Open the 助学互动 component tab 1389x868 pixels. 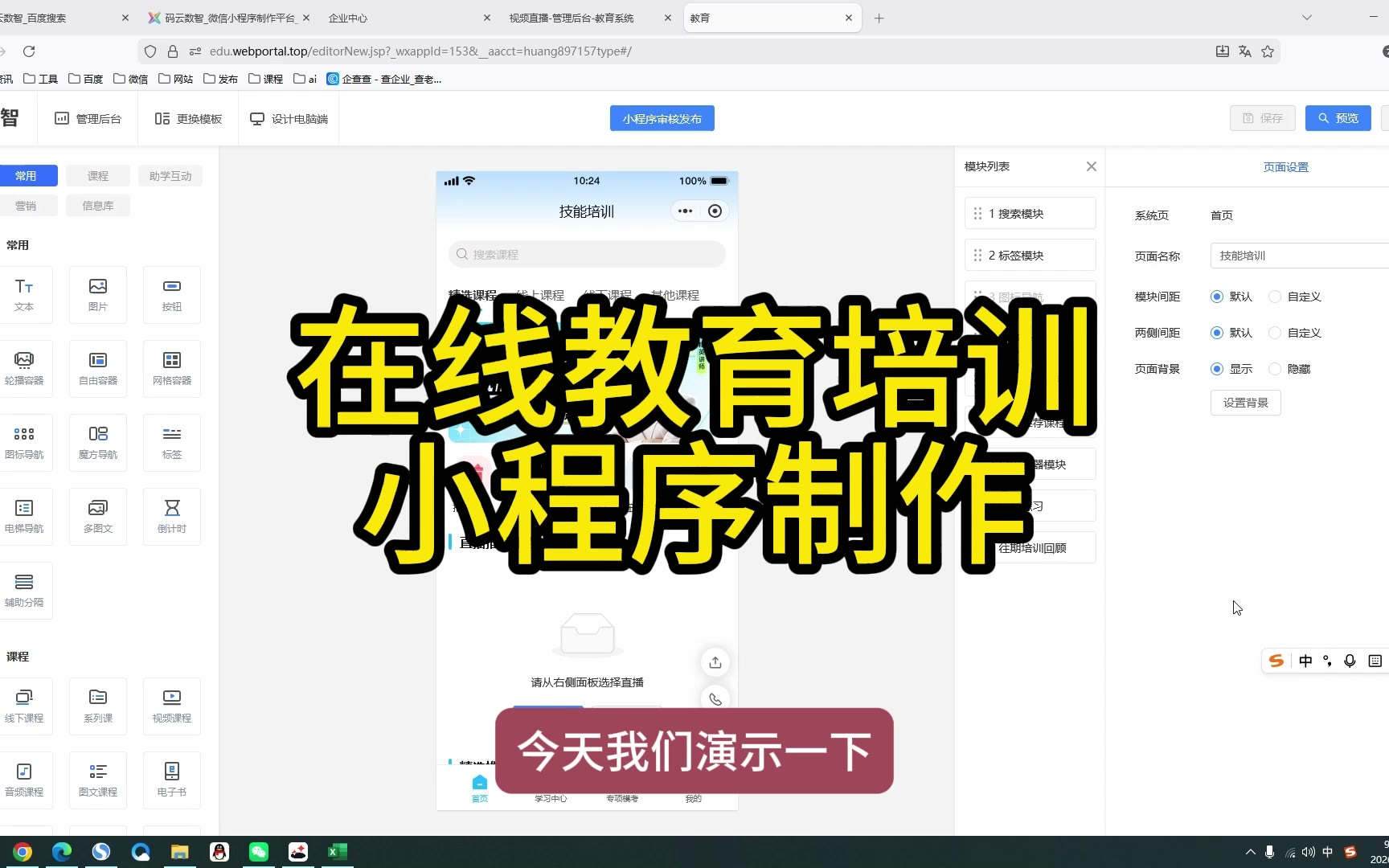click(170, 176)
